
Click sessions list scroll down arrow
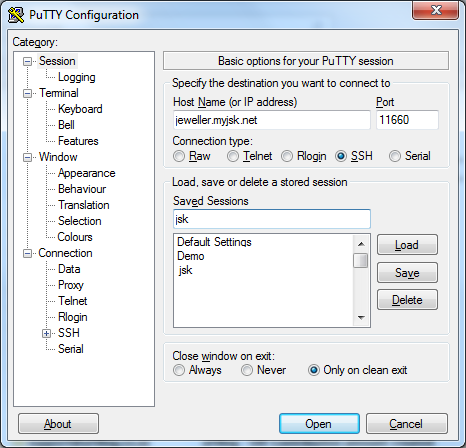[x=361, y=318]
